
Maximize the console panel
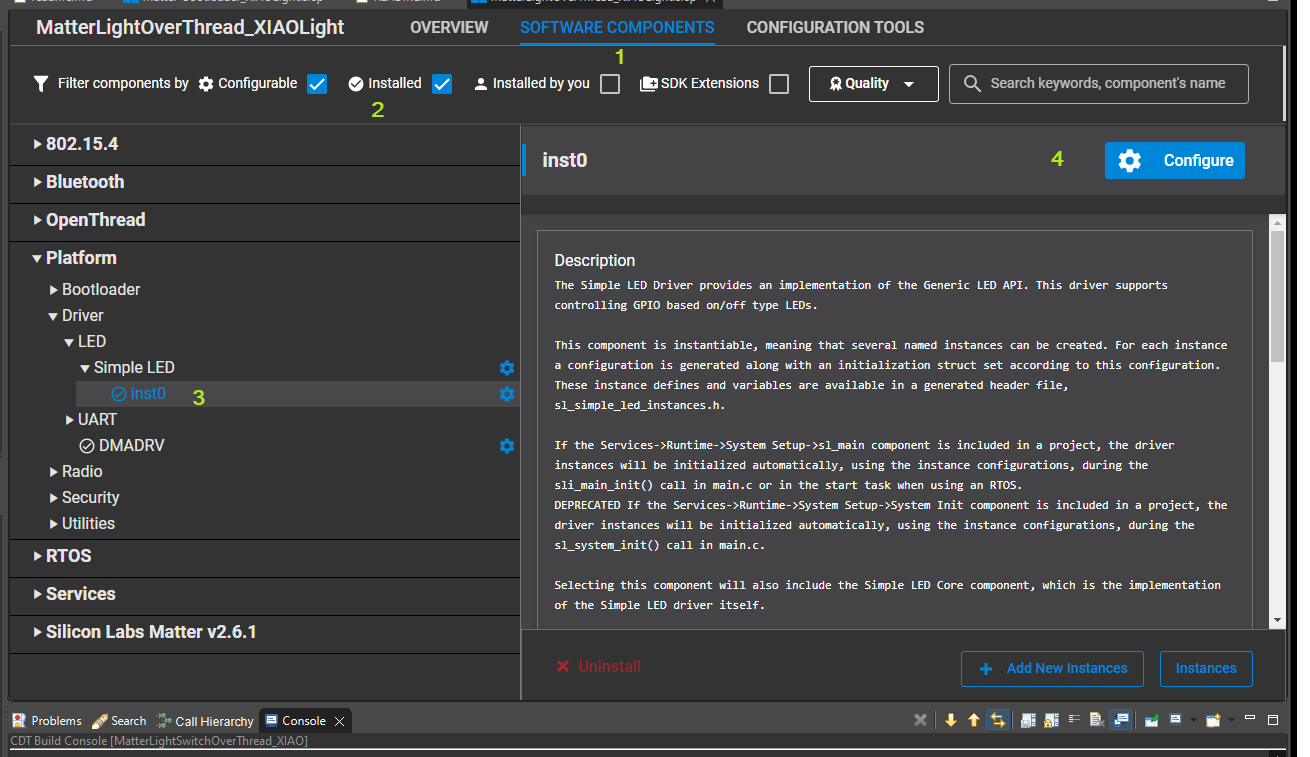(x=1273, y=720)
